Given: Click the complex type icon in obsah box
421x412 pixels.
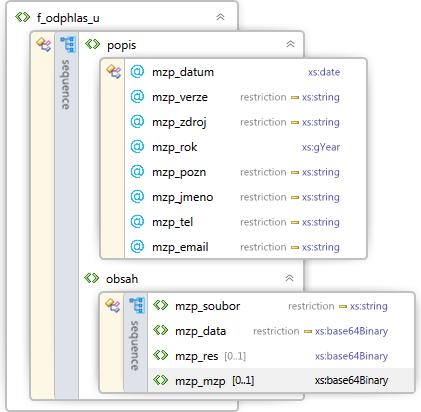Looking at the screenshot, I should (112, 306).
